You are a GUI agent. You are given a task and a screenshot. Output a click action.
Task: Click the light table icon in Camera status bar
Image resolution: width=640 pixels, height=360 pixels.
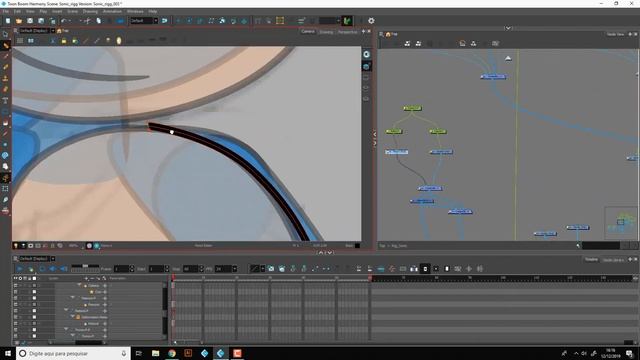point(16,246)
